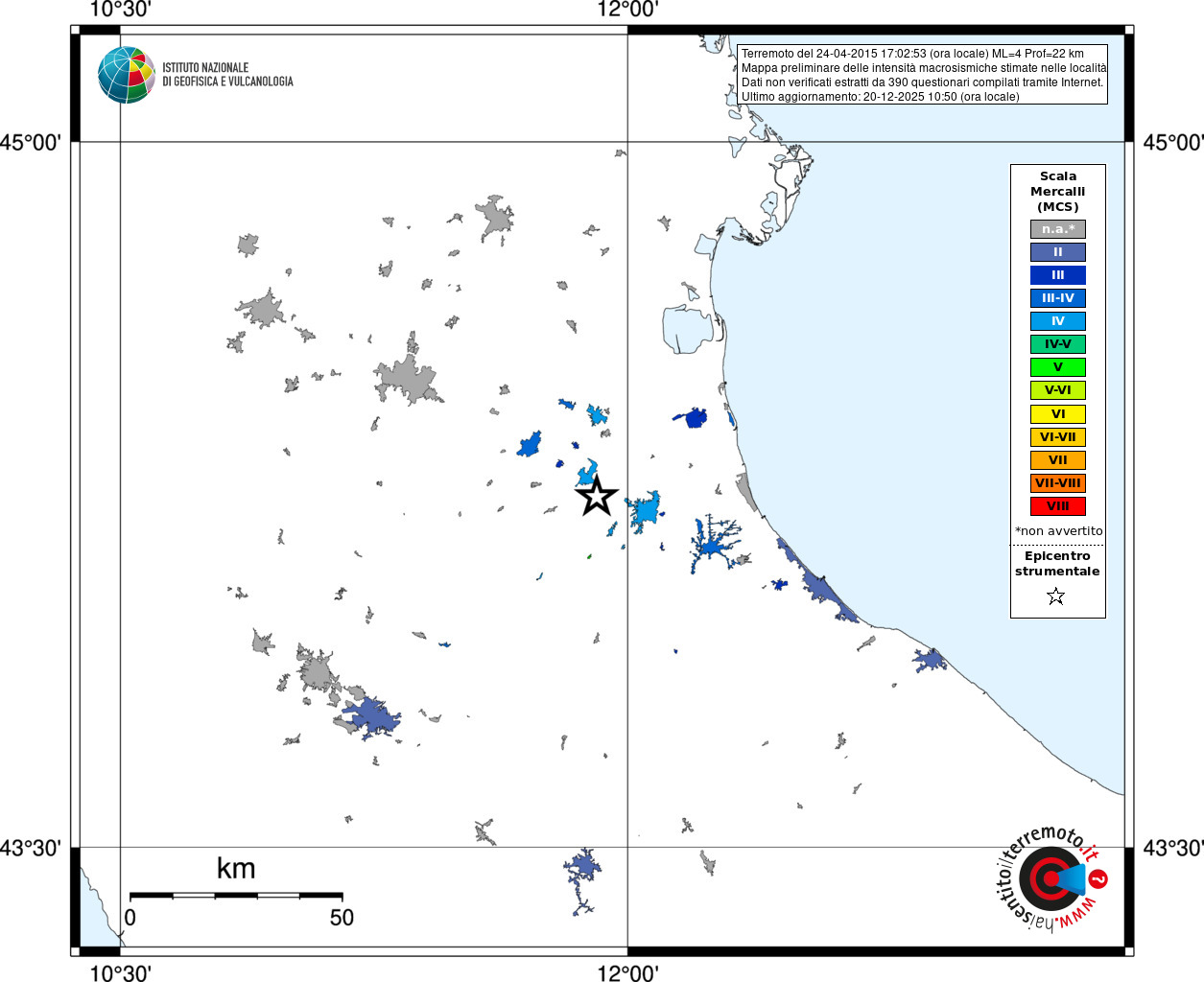The image size is (1204, 982).
Task: Click the earthquake info text box
Action: [x=922, y=75]
